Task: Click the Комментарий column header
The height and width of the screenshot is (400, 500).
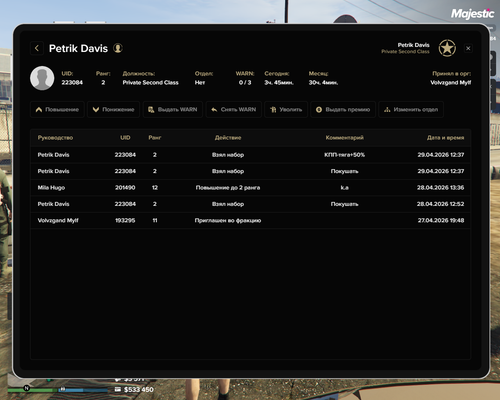Action: tap(344, 138)
